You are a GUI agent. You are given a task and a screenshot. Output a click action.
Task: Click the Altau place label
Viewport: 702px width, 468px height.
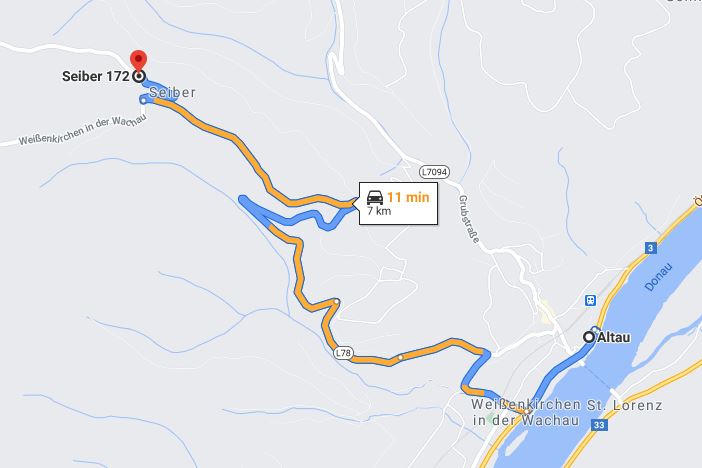coord(614,337)
